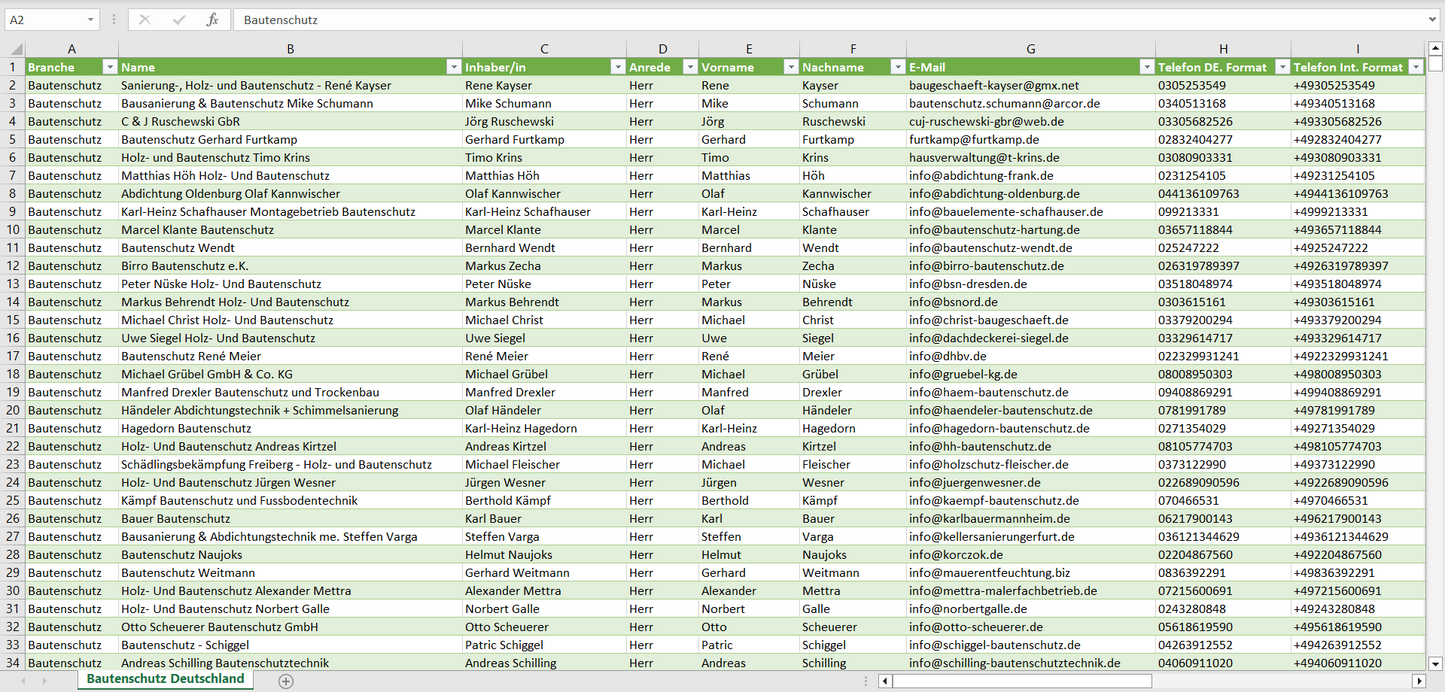
Task: Select row 15 header
Action: [x=13, y=320]
